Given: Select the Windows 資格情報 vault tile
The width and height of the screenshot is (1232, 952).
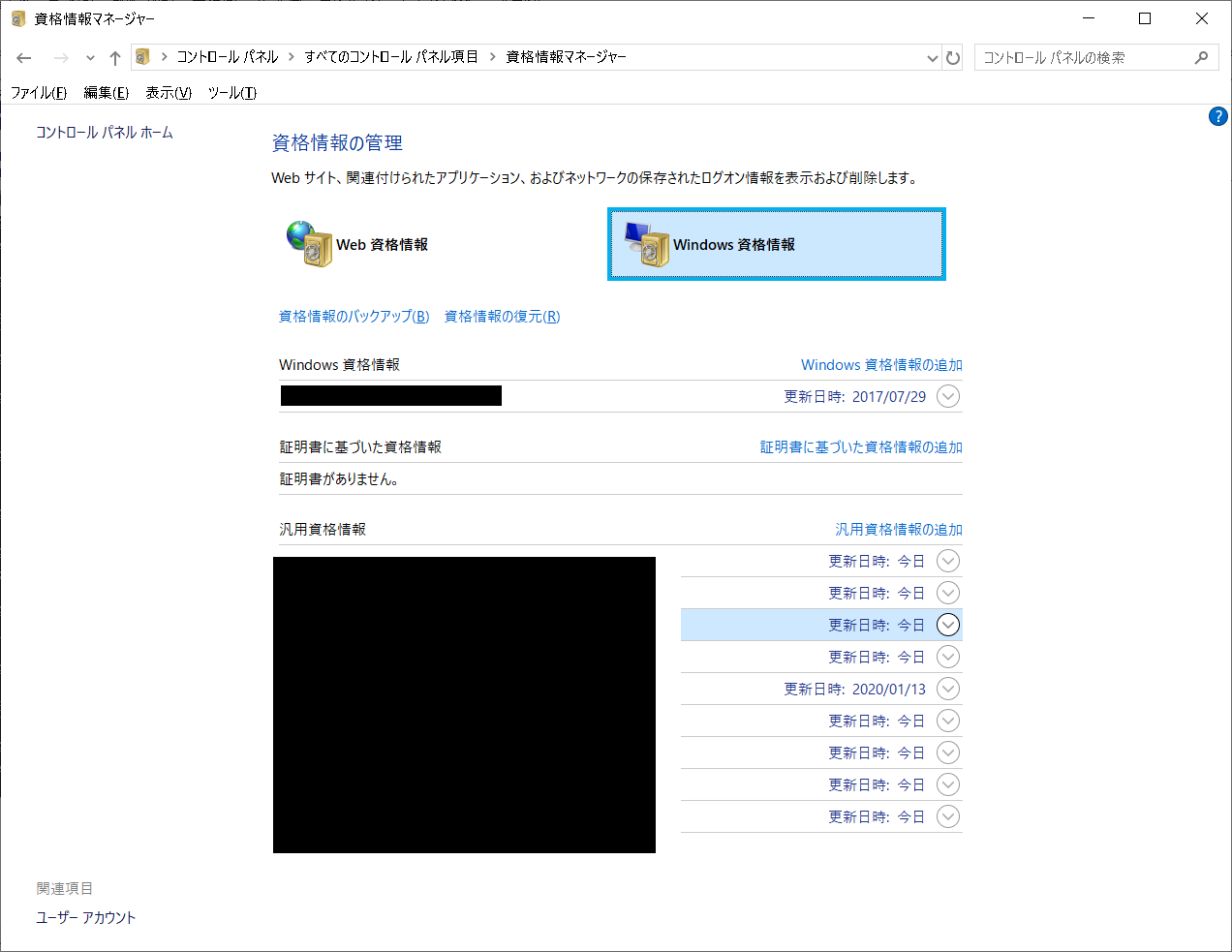Looking at the screenshot, I should click(x=777, y=244).
